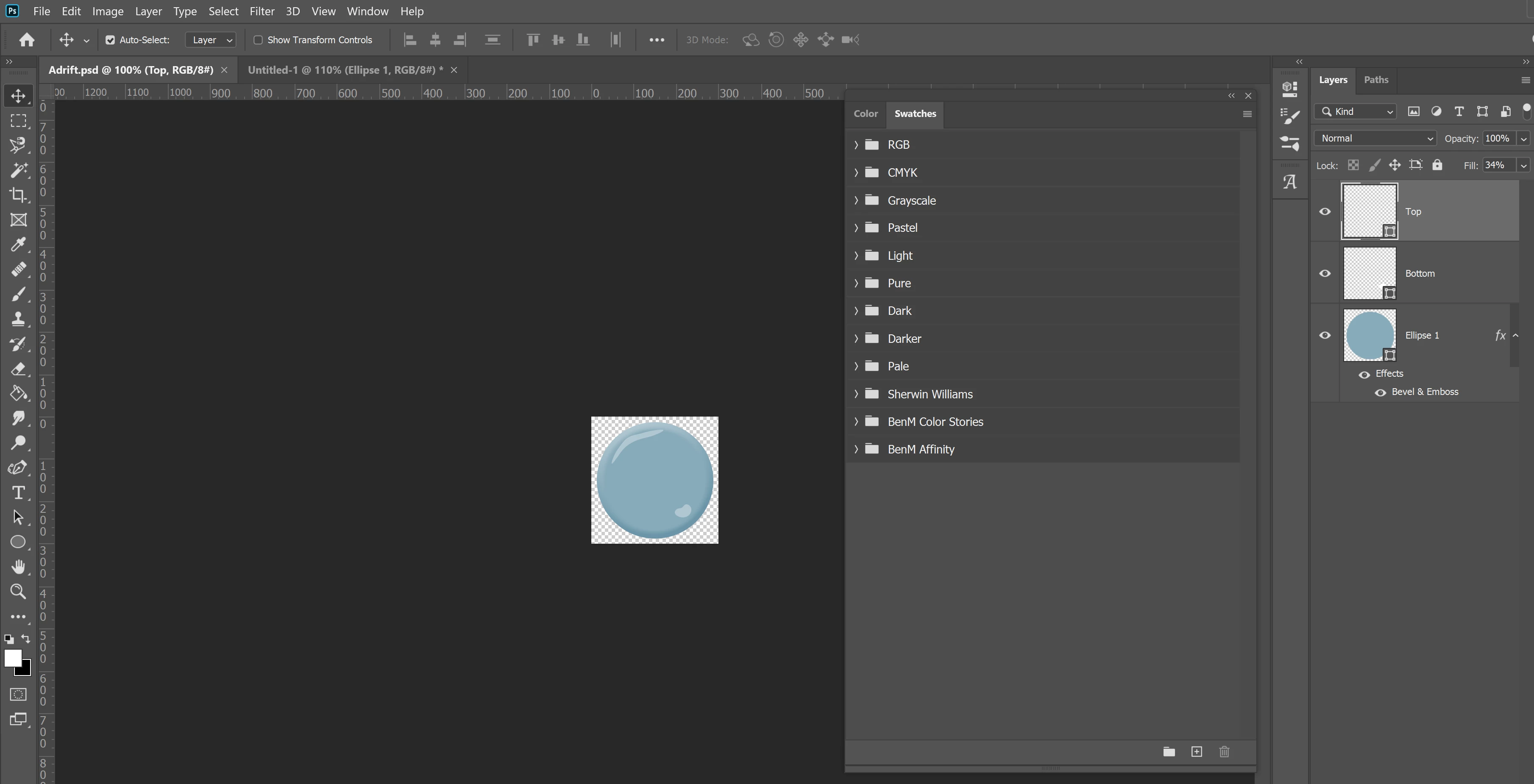Image resolution: width=1534 pixels, height=784 pixels.
Task: Enable Show Transform Controls checkbox
Action: pyautogui.click(x=258, y=40)
